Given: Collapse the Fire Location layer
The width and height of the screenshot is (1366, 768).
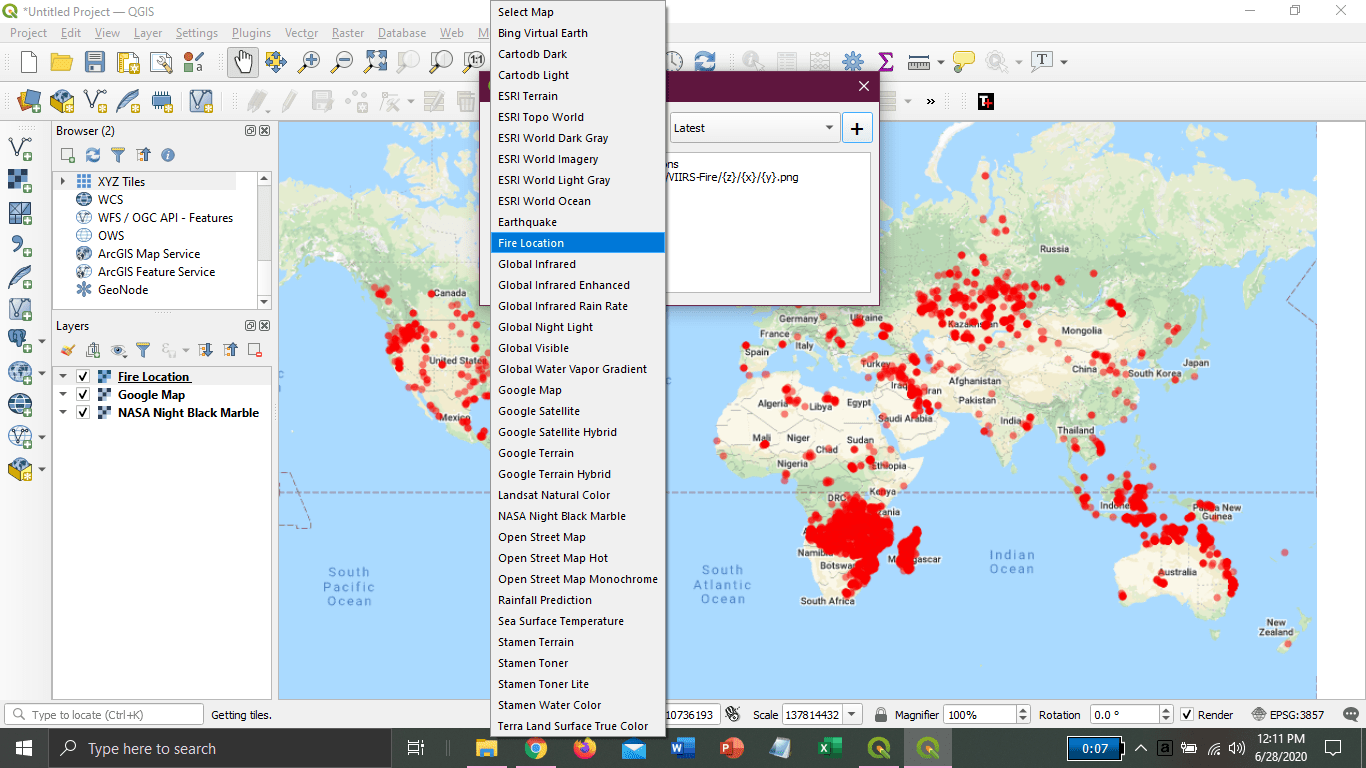Looking at the screenshot, I should pyautogui.click(x=63, y=377).
